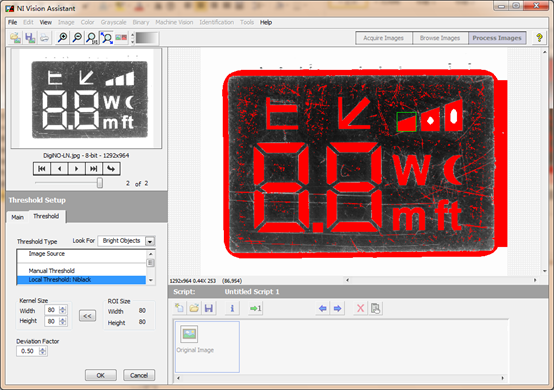
Task: Select Local Threshold: Niblack in the list
Action: [81, 280]
